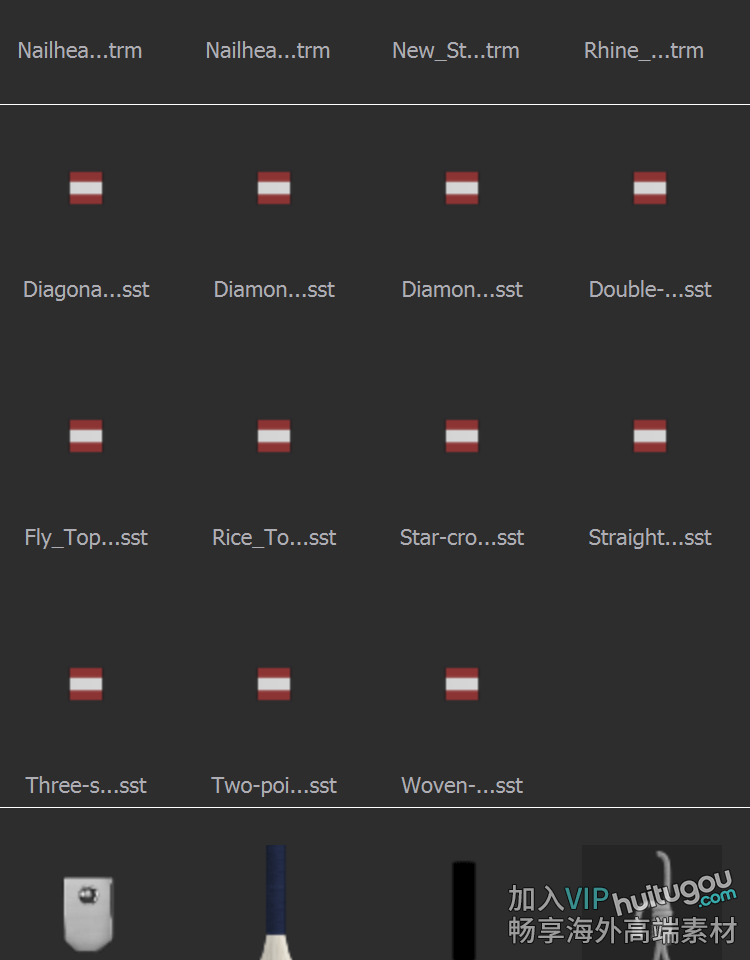Select the Three-s...sst stitch icon

tap(86, 684)
